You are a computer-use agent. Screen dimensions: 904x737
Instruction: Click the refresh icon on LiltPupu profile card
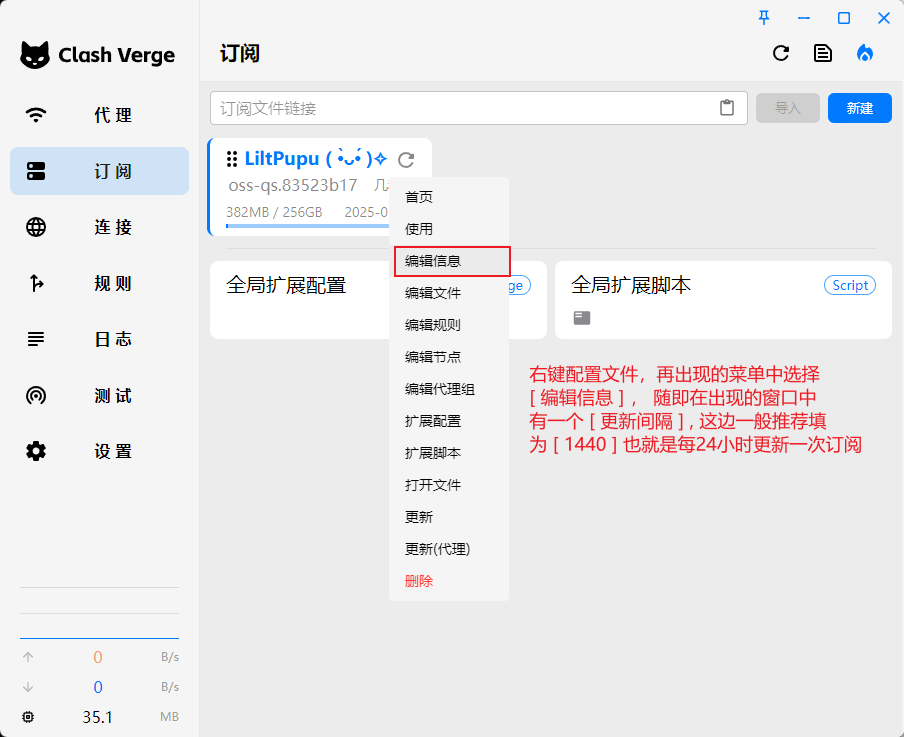pyautogui.click(x=405, y=159)
